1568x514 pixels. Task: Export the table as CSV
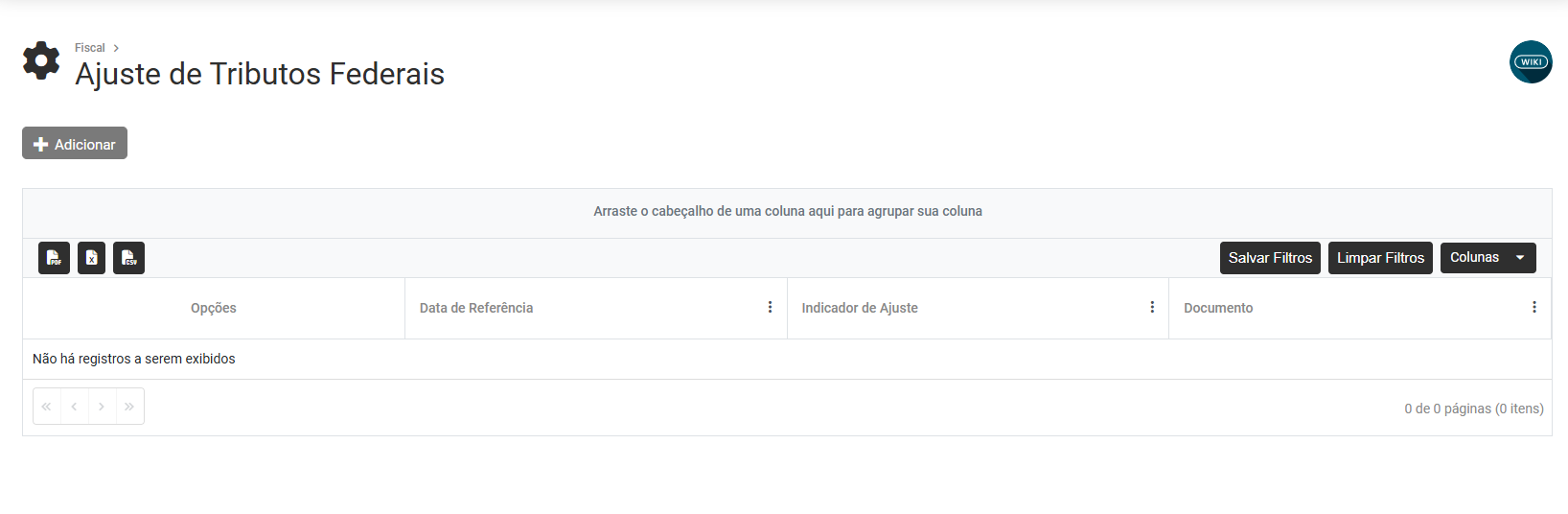(128, 258)
